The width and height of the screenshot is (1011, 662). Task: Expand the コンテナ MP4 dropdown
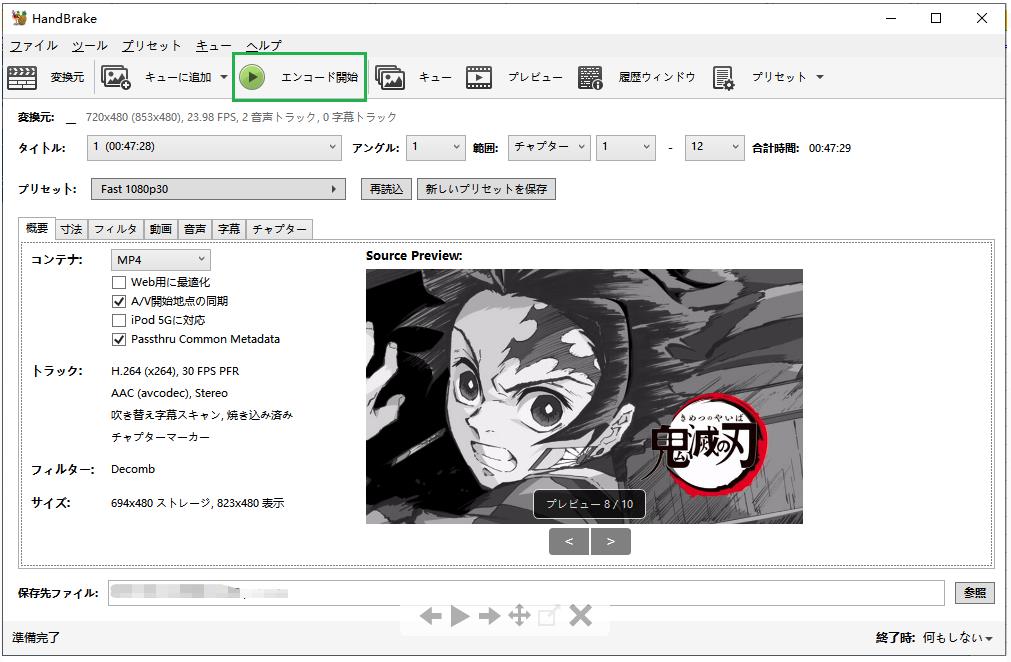point(161,259)
